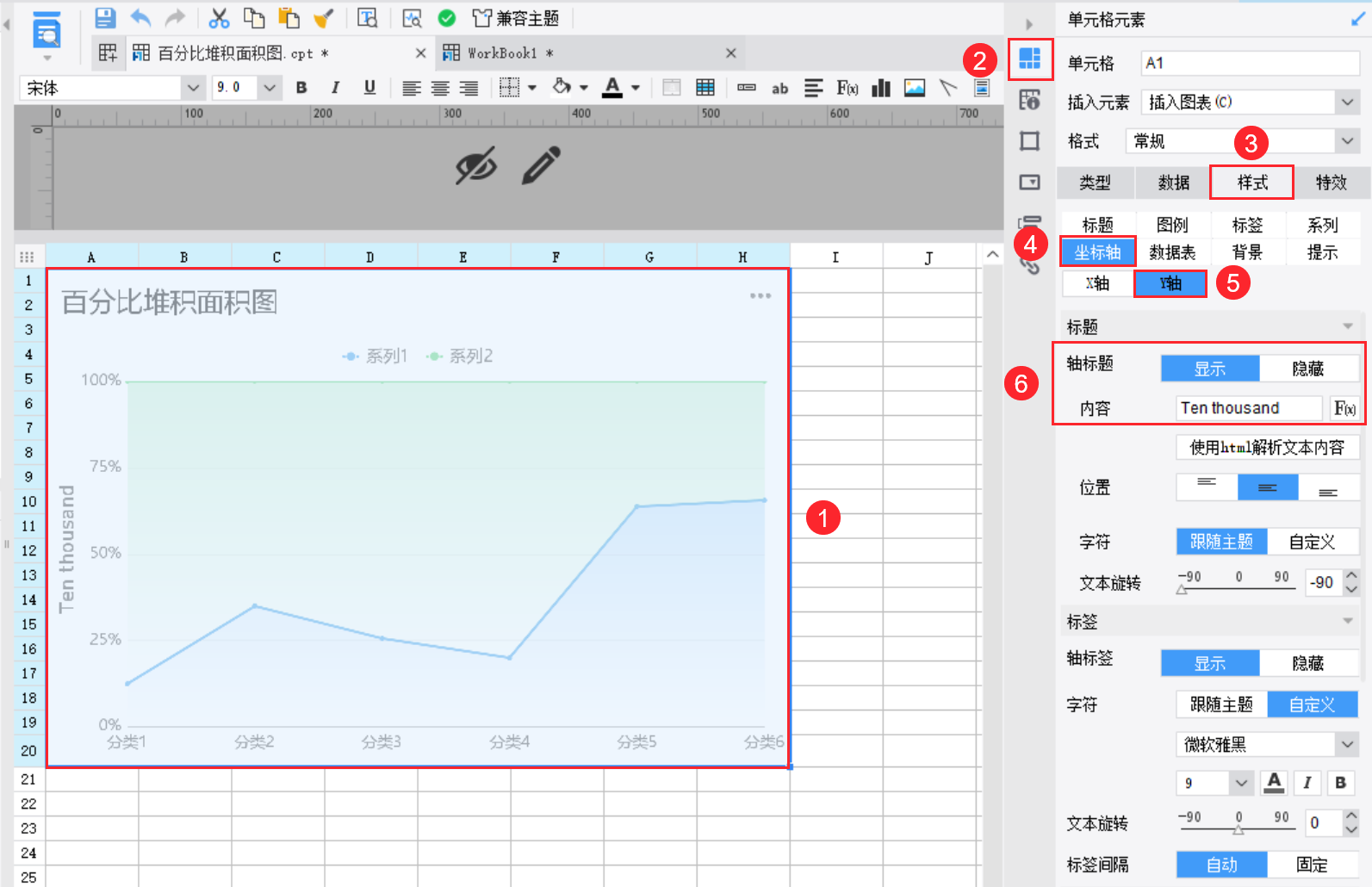The width and height of the screenshot is (1372, 887).
Task: Open the widget settings sidebar icon
Action: pyautogui.click(x=1030, y=183)
